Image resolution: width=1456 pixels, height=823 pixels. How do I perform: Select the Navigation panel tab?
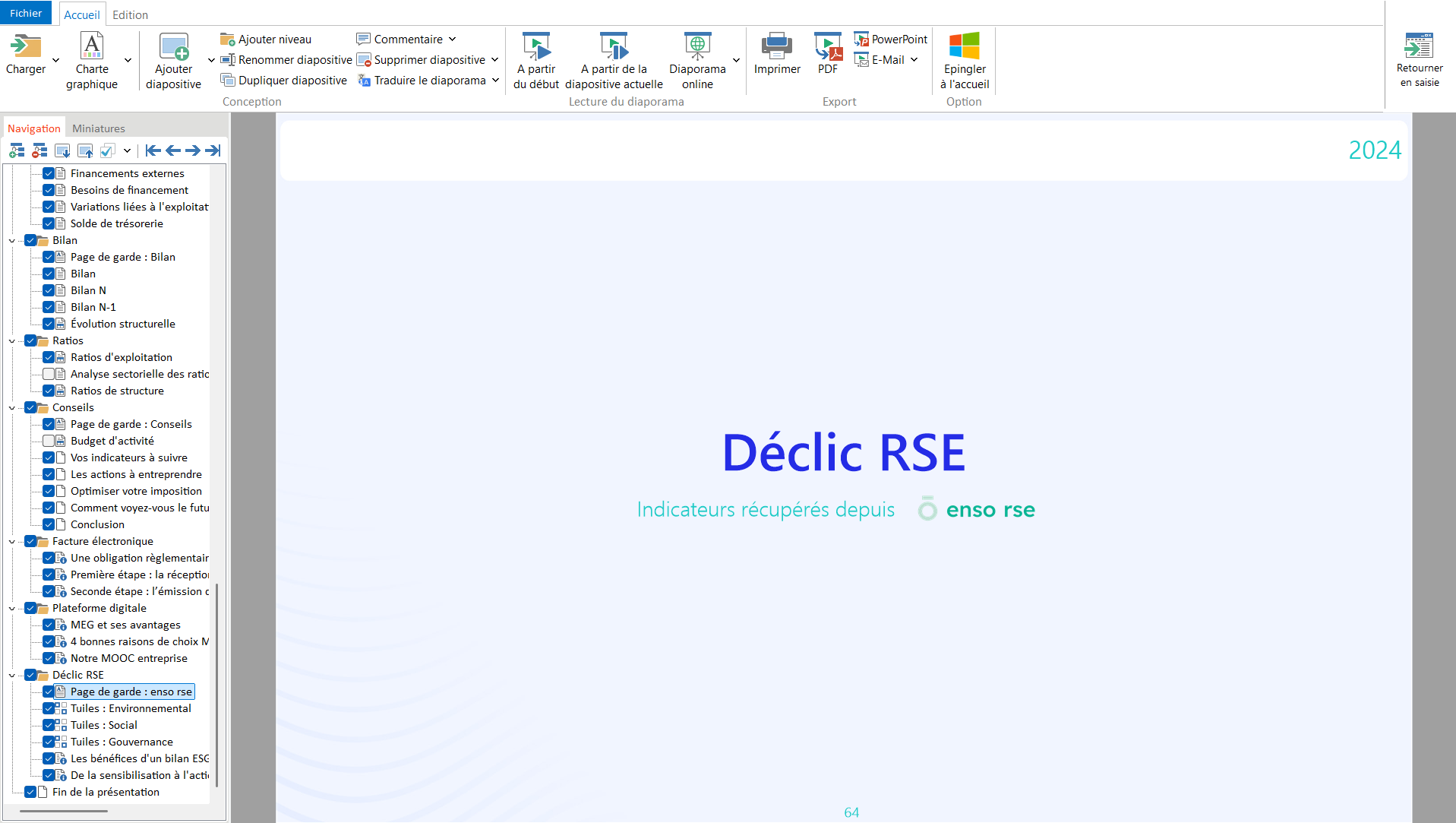click(34, 128)
